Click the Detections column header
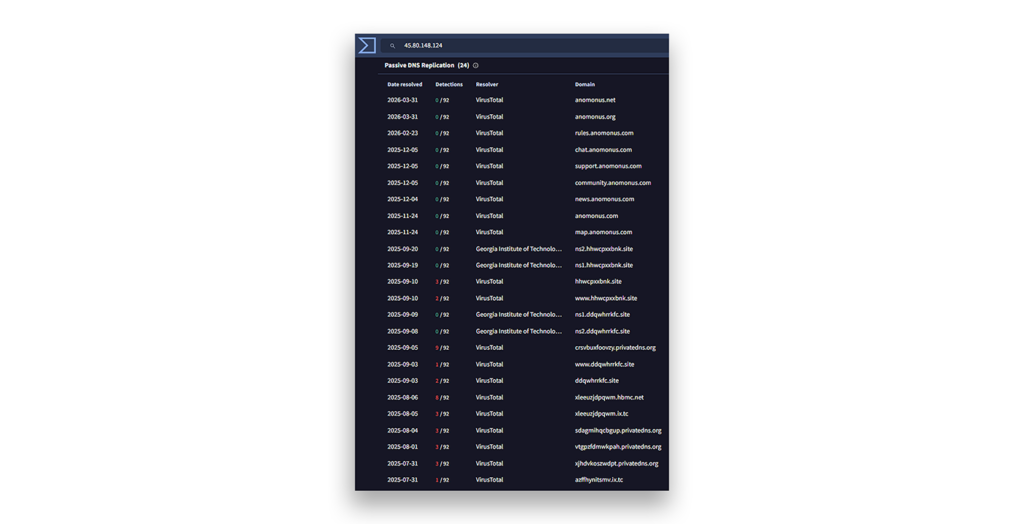The height and width of the screenshot is (524, 1024). [449, 84]
